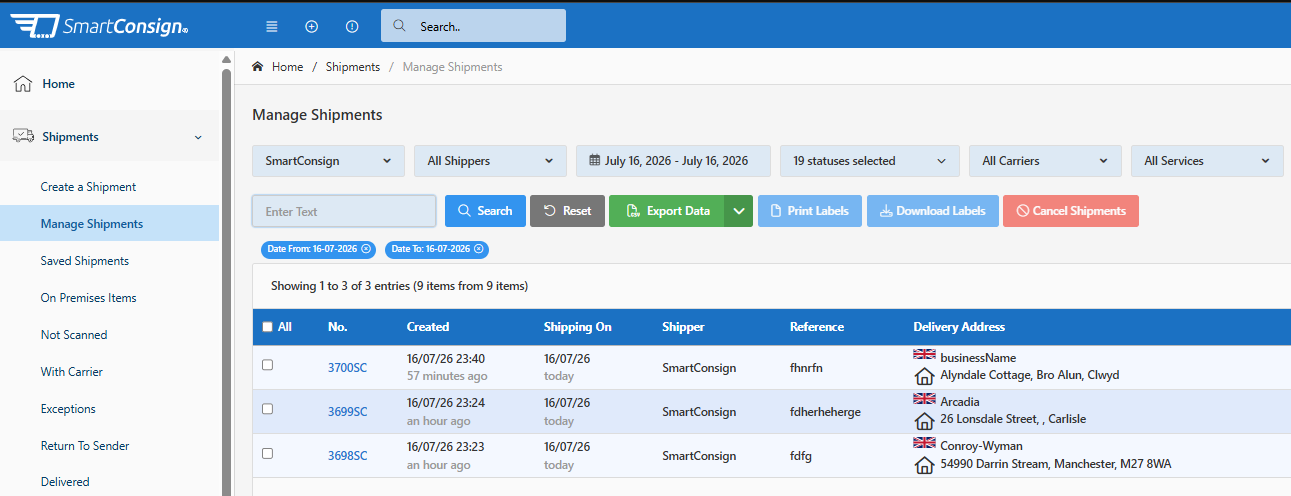1291x496 pixels.
Task: Click the Reset button
Action: 567,211
